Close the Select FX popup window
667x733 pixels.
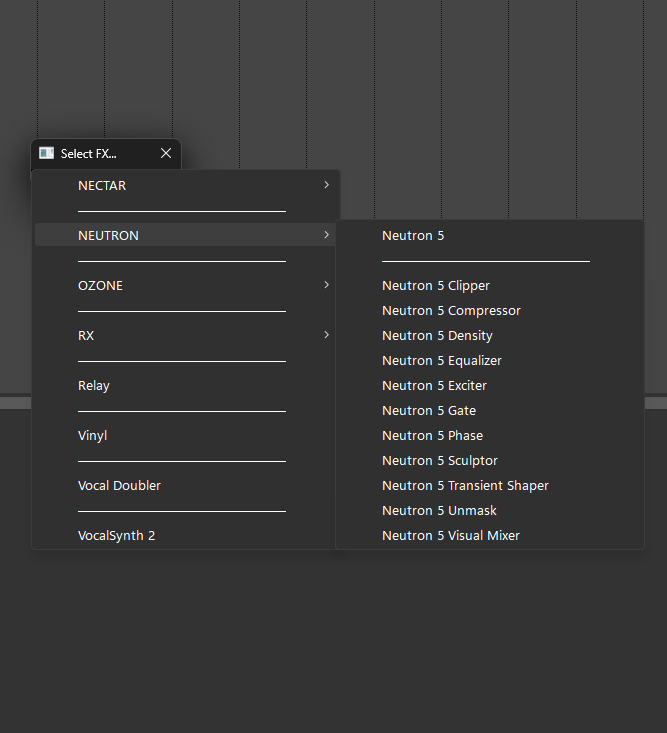166,153
